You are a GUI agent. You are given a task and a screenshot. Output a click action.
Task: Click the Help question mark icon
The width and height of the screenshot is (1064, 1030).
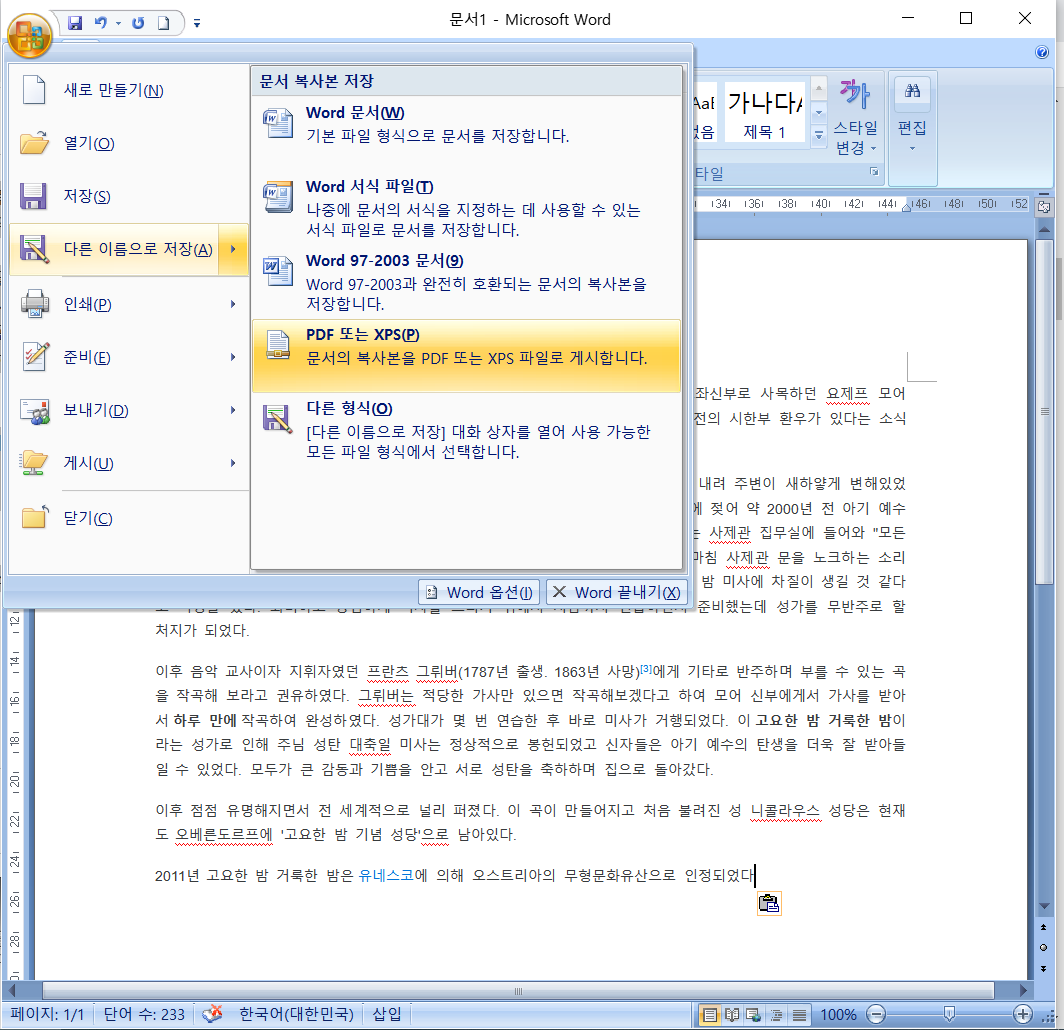(1042, 52)
